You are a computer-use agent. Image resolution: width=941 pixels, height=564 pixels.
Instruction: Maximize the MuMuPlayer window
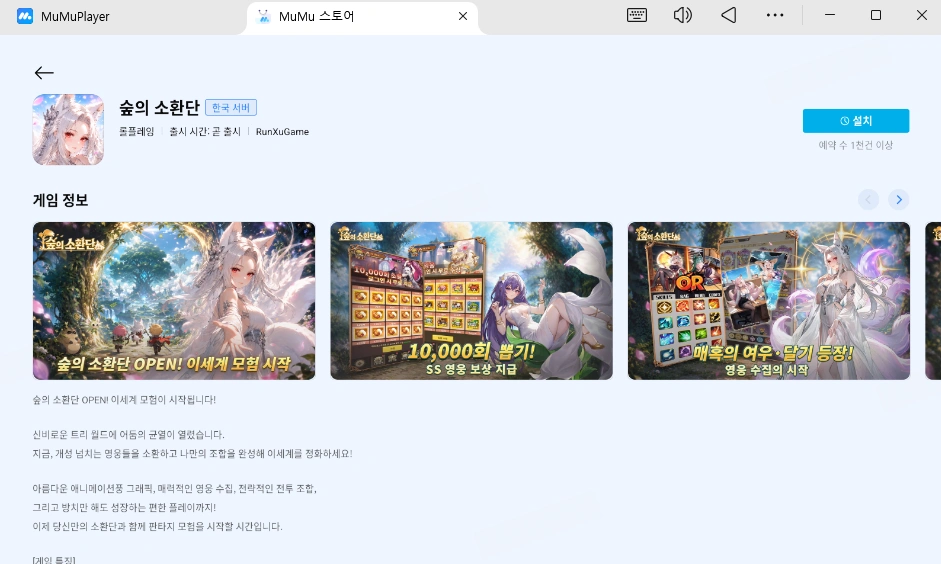[x=876, y=16]
